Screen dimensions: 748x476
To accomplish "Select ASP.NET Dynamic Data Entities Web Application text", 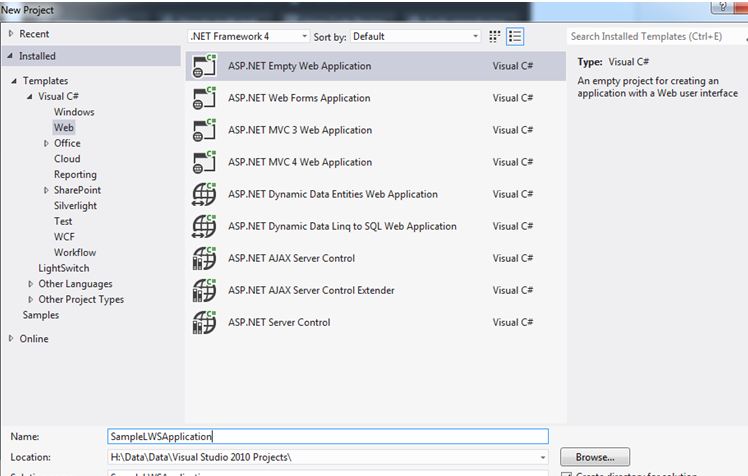I will coord(332,195).
